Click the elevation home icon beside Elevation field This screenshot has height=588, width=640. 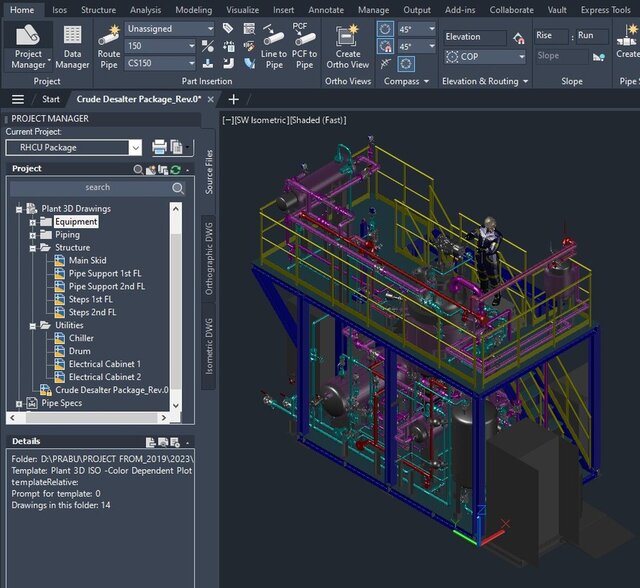519,38
